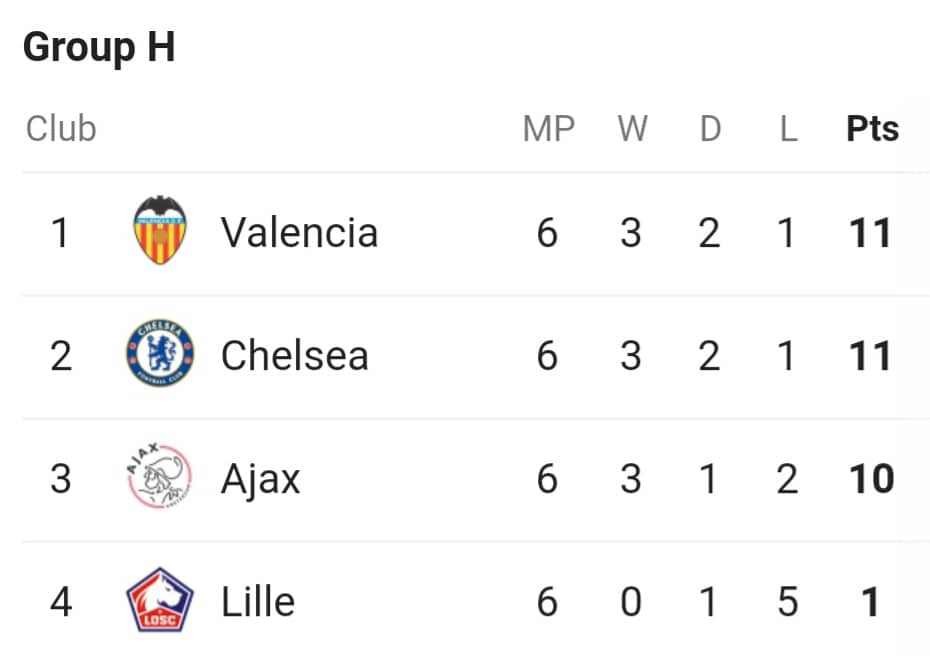Screen dimensions: 930x656
Task: Click Chelsea's matches played value
Action: pos(547,356)
